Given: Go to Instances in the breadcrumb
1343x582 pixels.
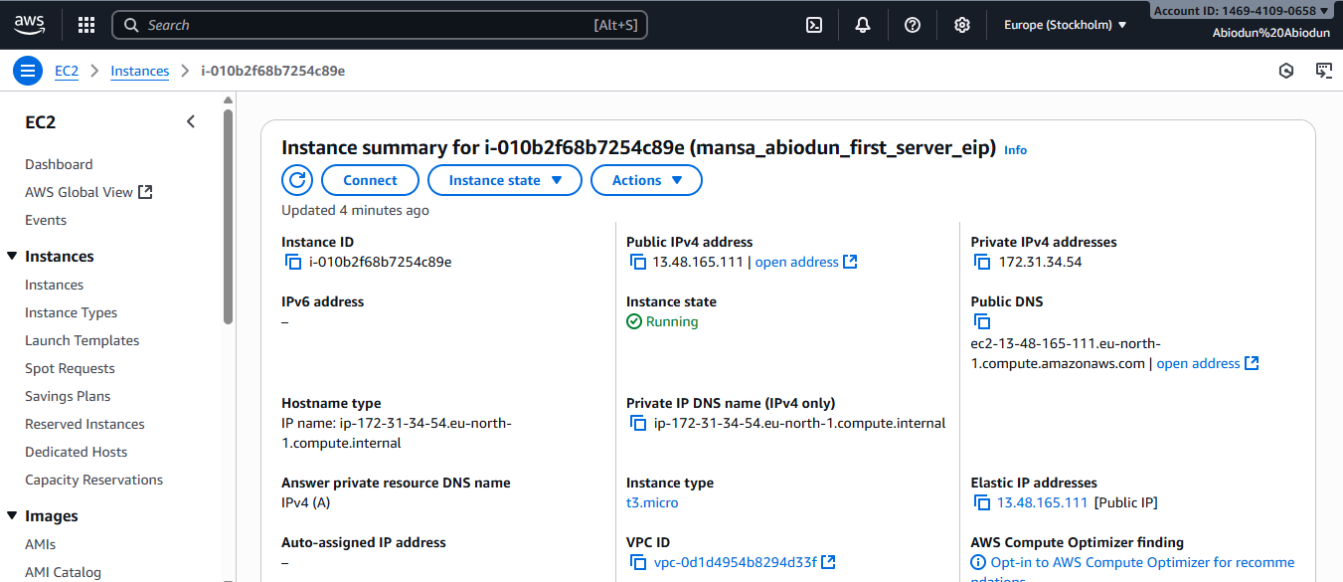Looking at the screenshot, I should coord(140,71).
